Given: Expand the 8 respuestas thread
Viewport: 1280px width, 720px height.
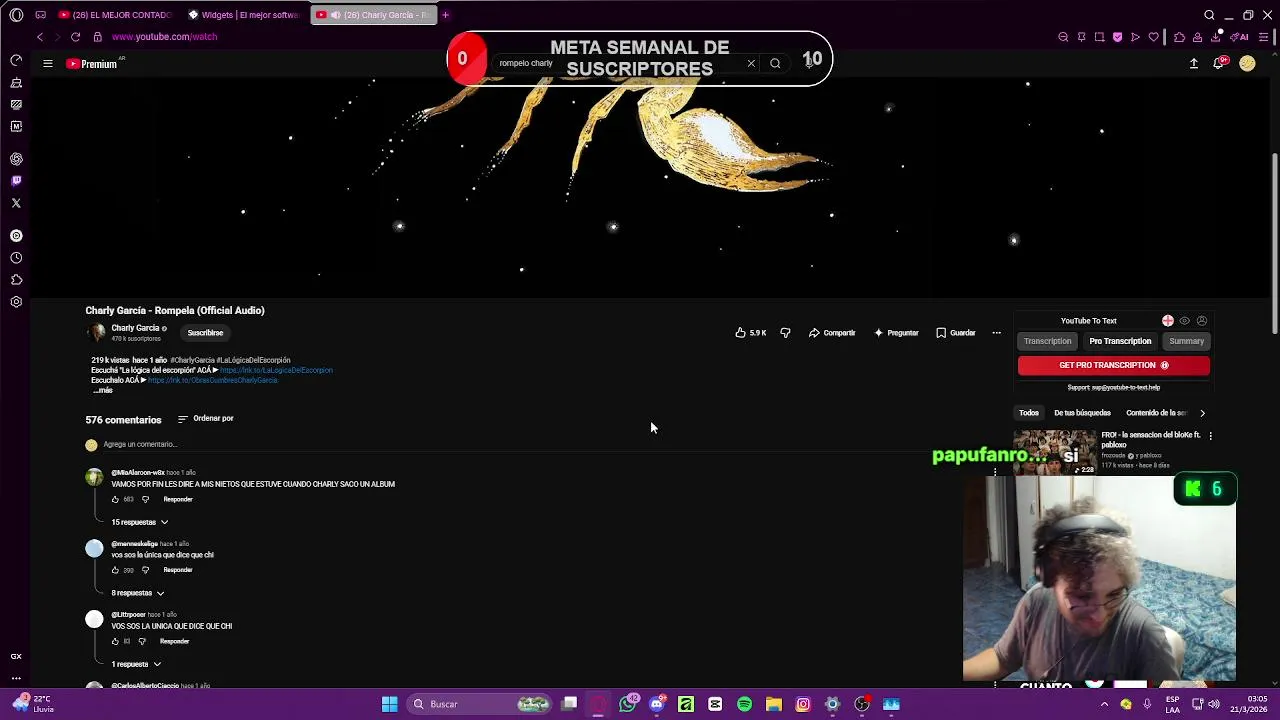Looking at the screenshot, I should (137, 593).
